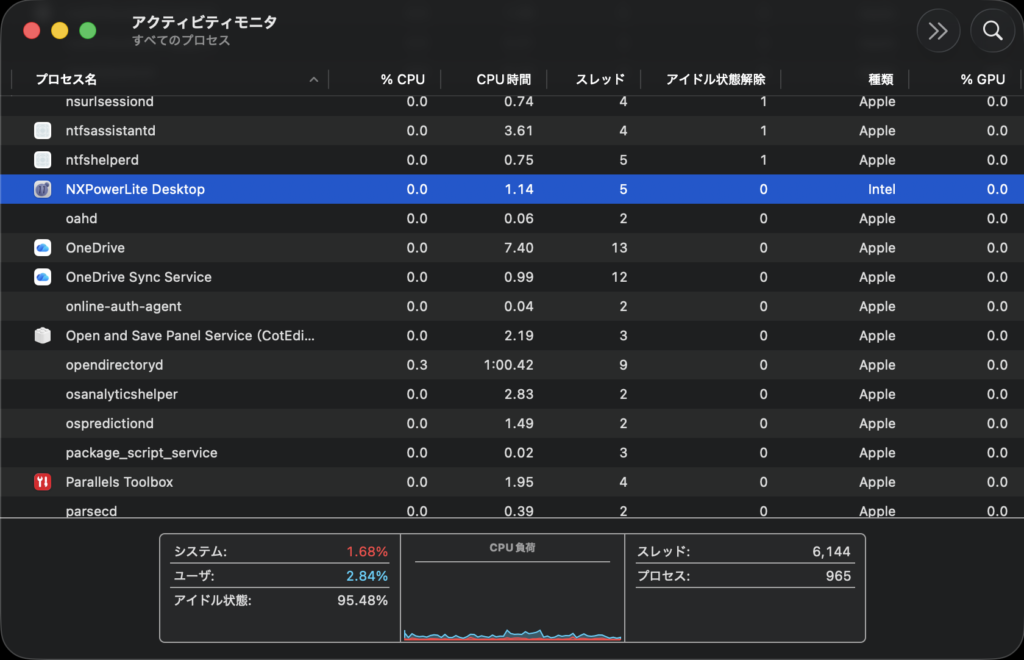This screenshot has width=1024, height=660.
Task: Click the Parallels Toolbox red icon
Action: [x=42, y=482]
